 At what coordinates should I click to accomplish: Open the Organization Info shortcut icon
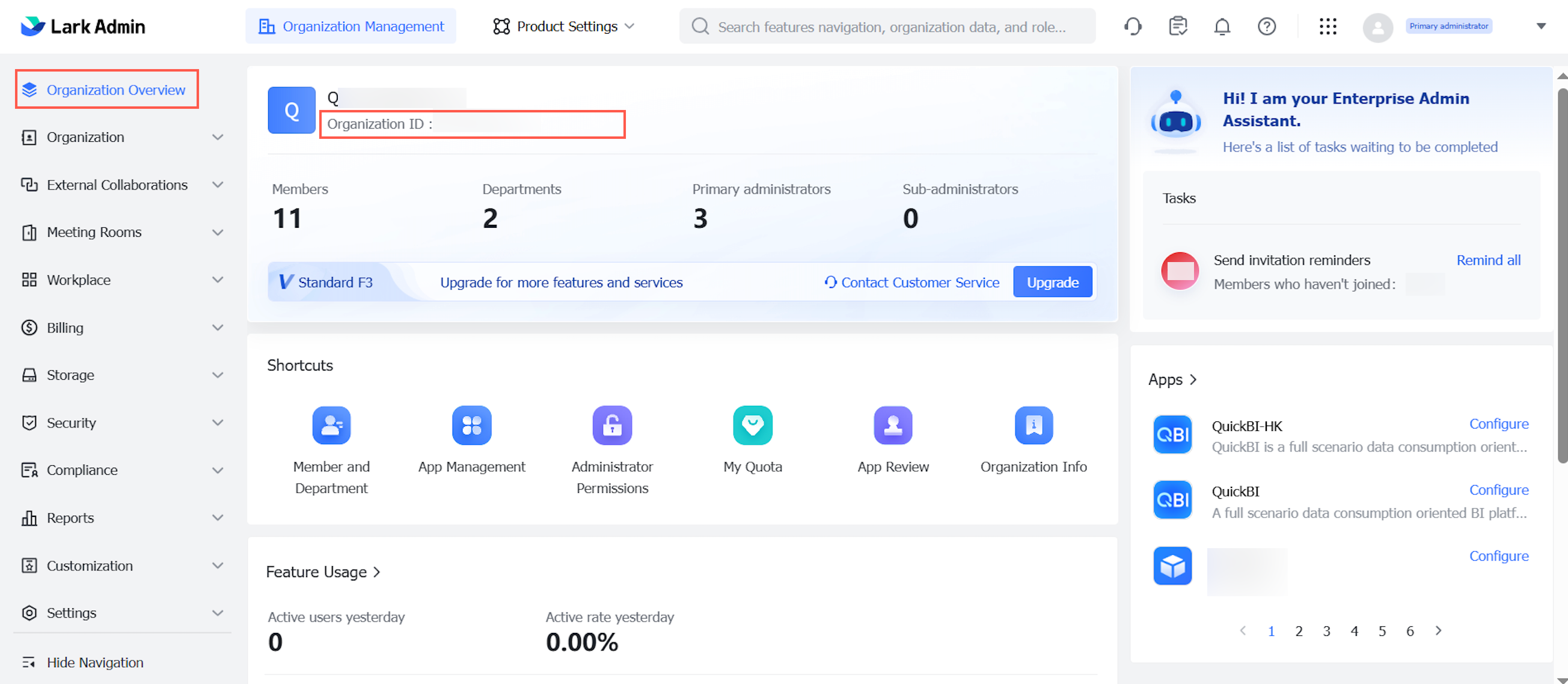click(x=1033, y=426)
